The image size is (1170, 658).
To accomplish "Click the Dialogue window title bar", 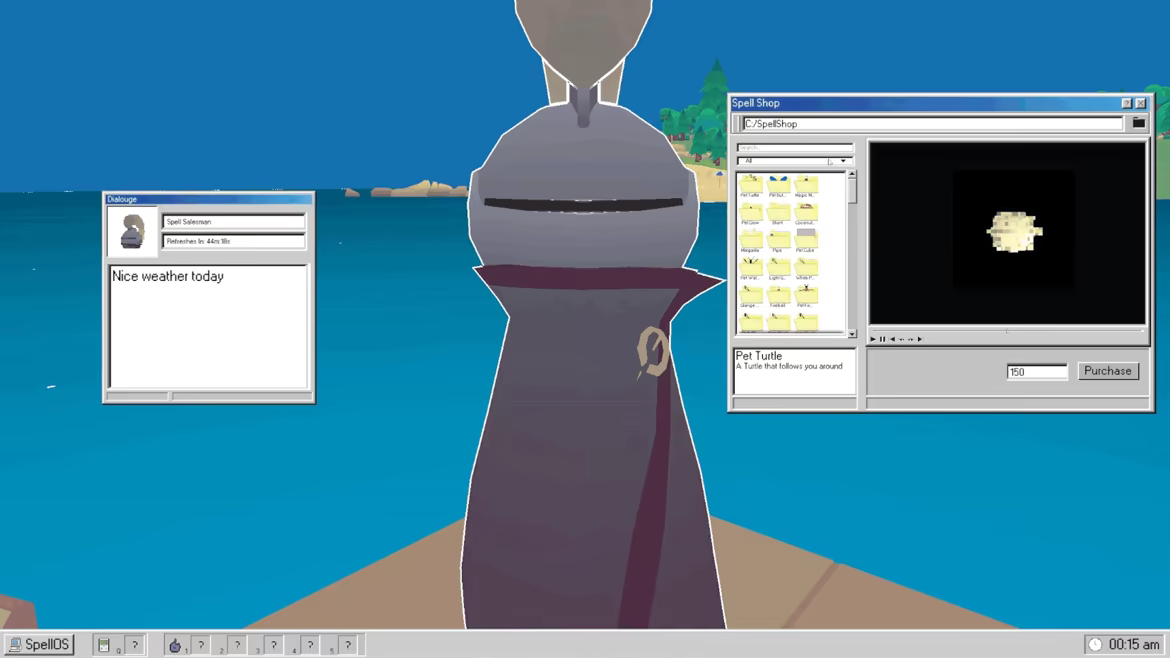I will [x=208, y=199].
